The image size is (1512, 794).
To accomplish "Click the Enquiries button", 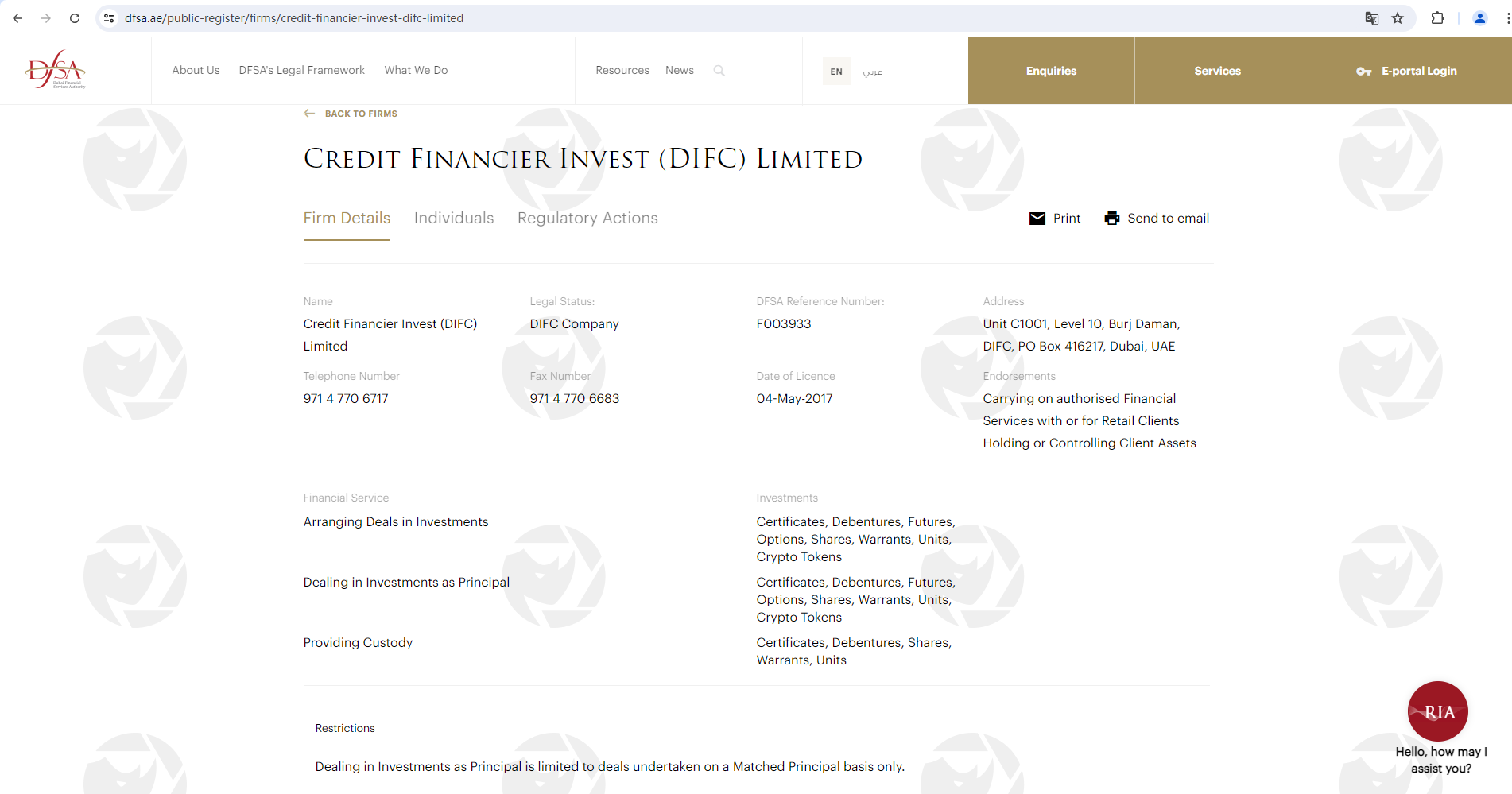I will coord(1051,71).
